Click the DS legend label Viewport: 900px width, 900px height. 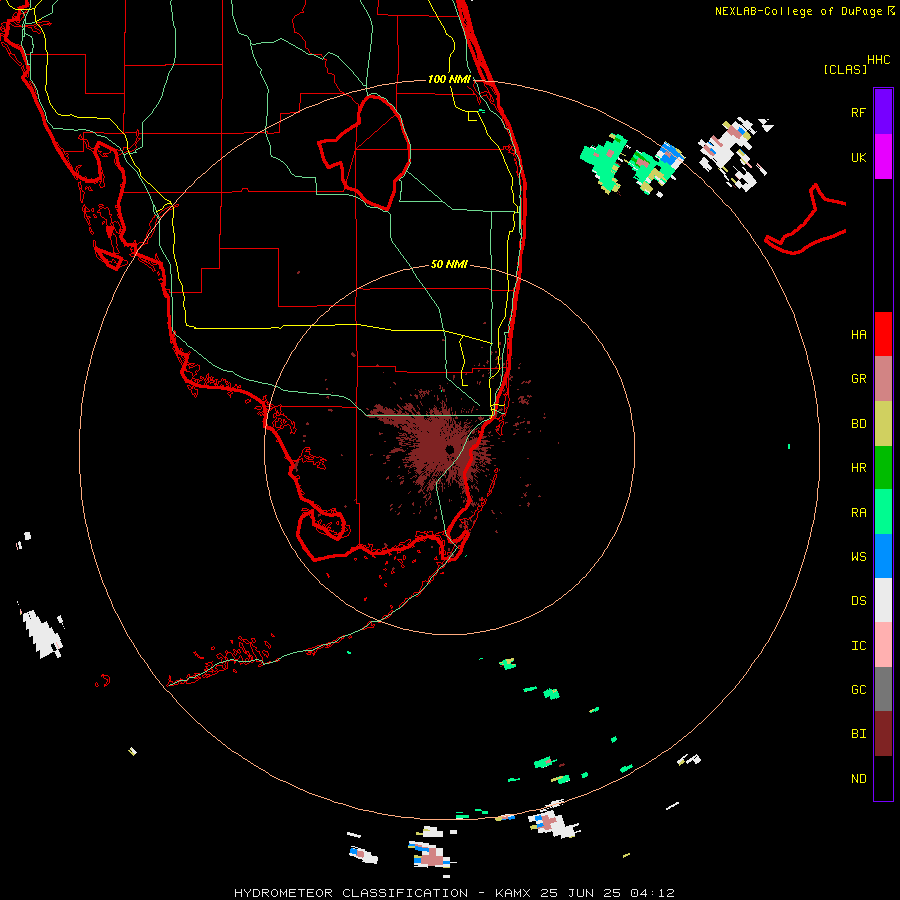[x=858, y=601]
